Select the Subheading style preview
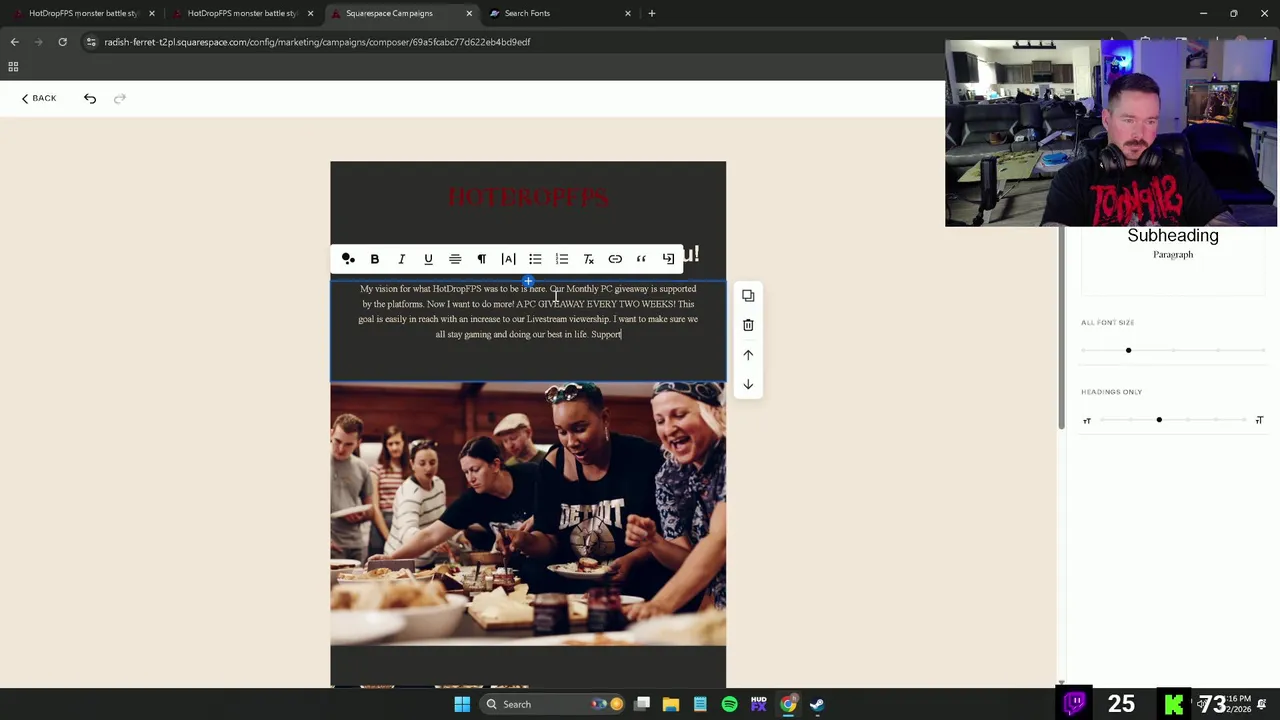Image resolution: width=1280 pixels, height=720 pixels. click(1173, 235)
